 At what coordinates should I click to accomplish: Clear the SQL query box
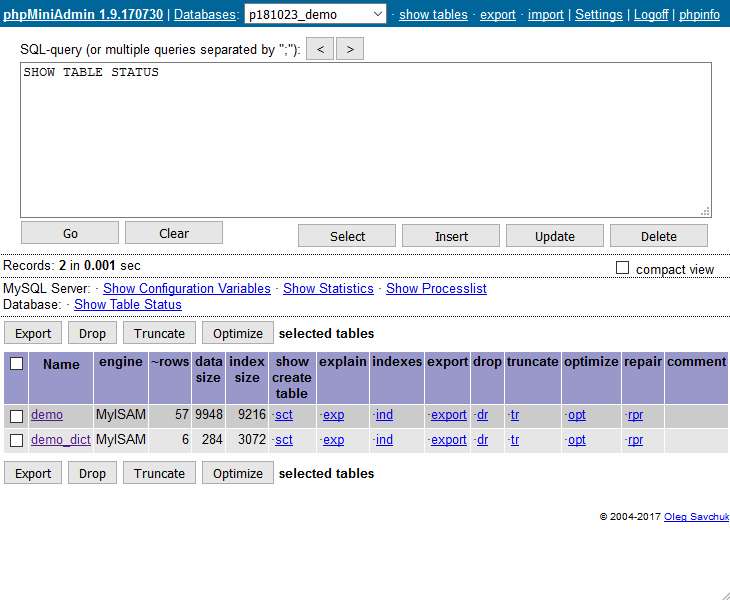click(174, 233)
